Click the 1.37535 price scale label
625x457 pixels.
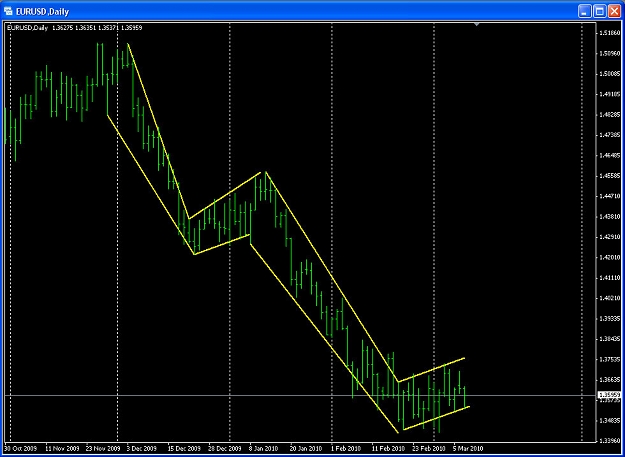(x=609, y=359)
